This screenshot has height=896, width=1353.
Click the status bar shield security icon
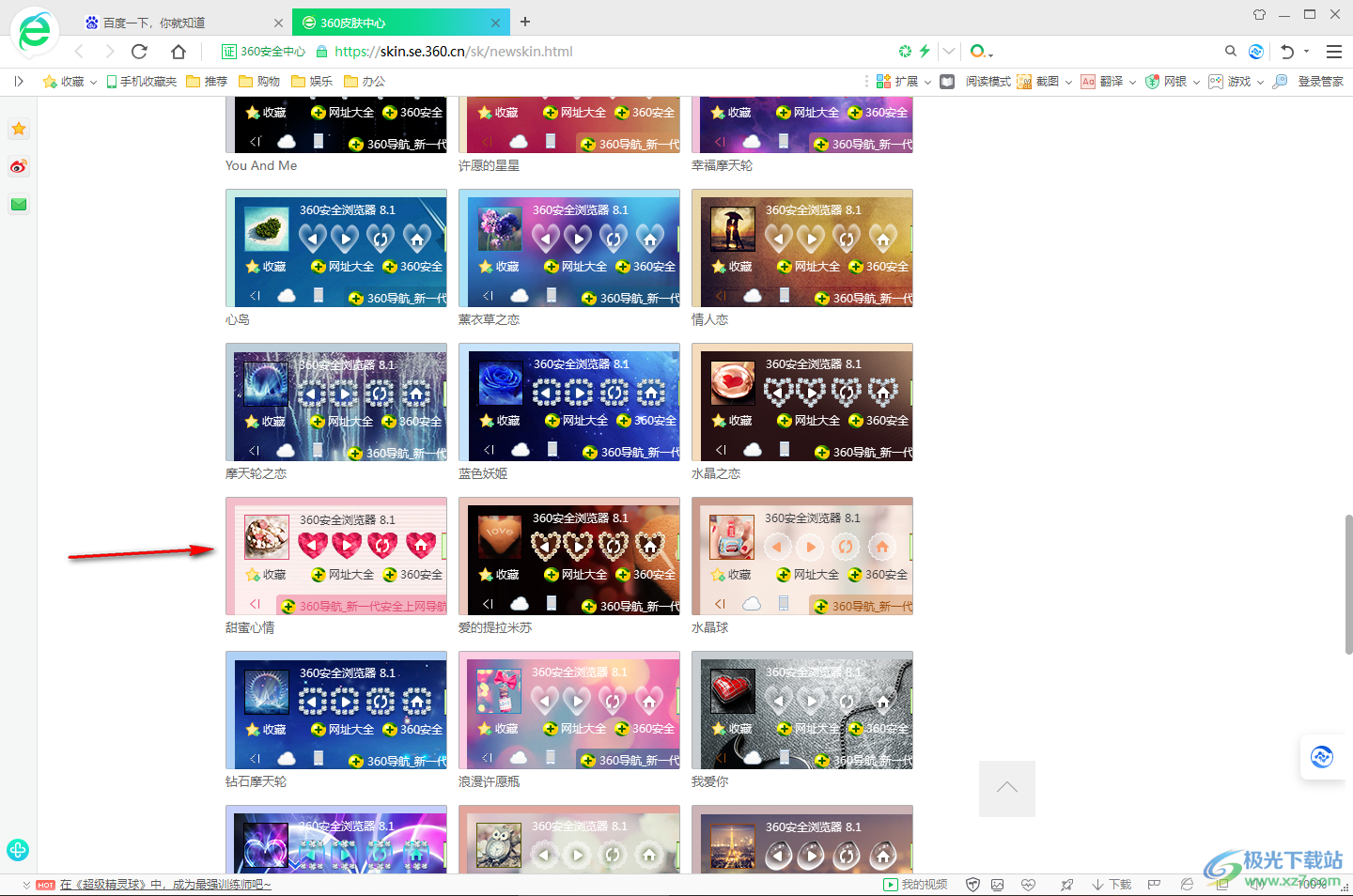point(972,885)
